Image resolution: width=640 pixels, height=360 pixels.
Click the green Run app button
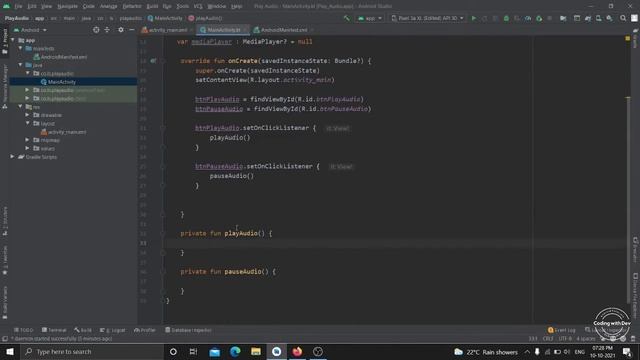click(x=473, y=18)
